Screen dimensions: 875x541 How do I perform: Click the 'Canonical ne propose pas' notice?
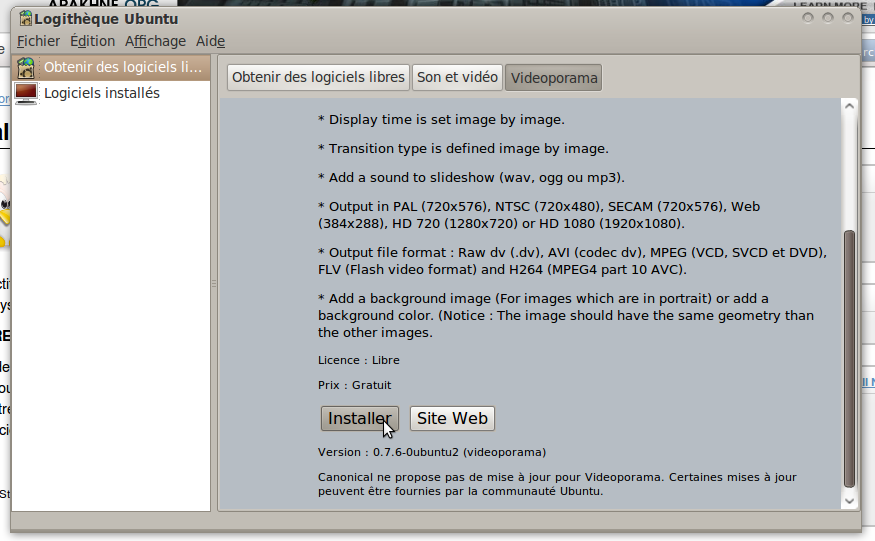[557, 484]
